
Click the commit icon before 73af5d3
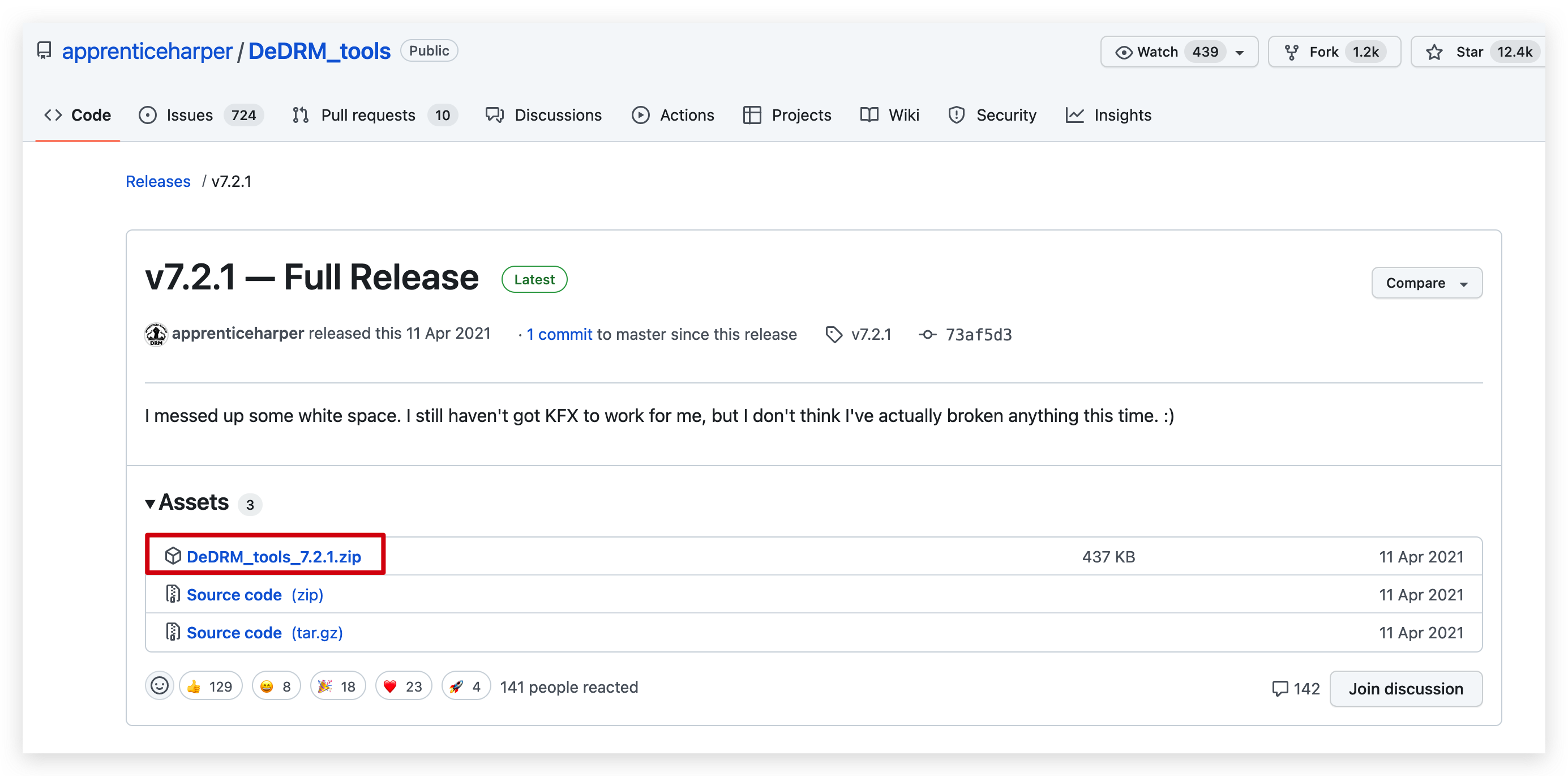pos(927,334)
